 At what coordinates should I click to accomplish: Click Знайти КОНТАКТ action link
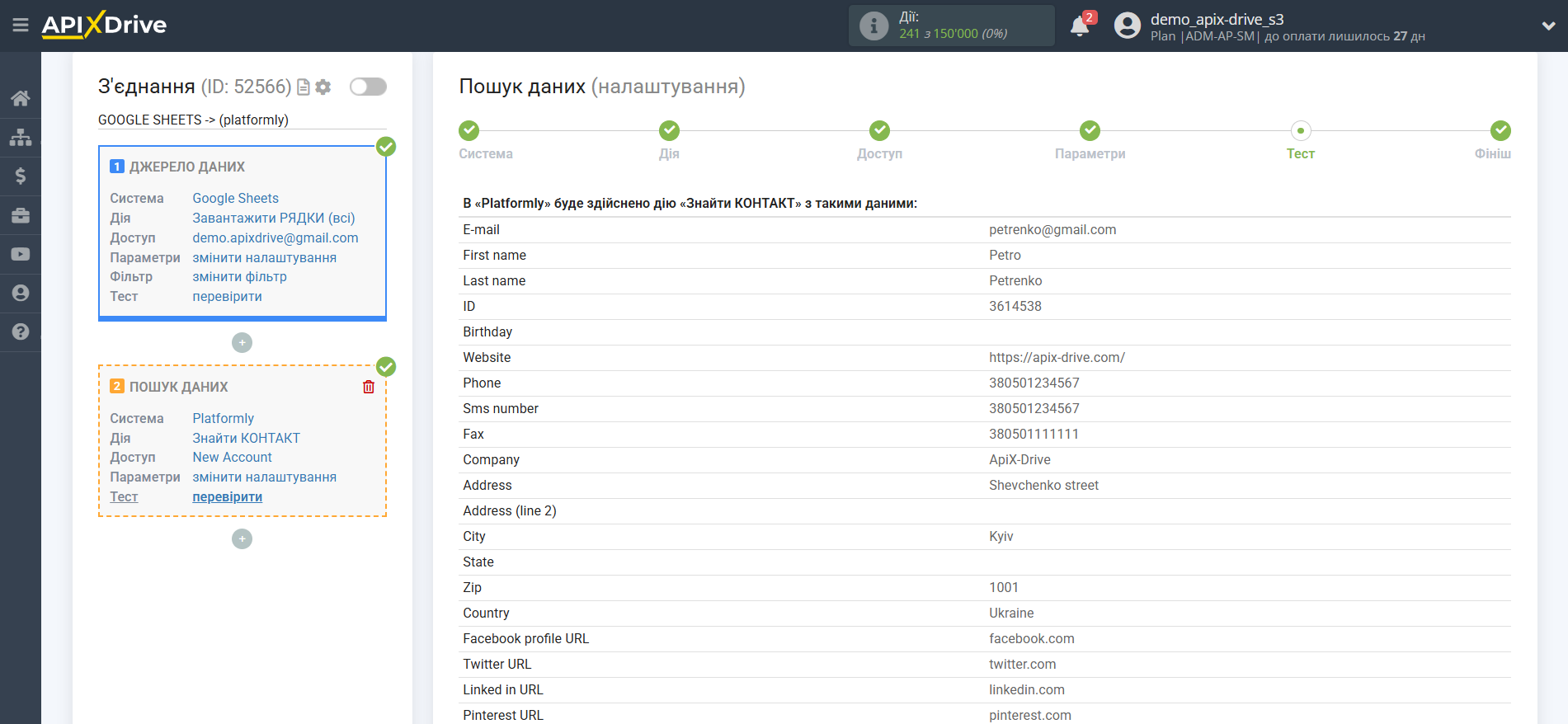pos(246,438)
